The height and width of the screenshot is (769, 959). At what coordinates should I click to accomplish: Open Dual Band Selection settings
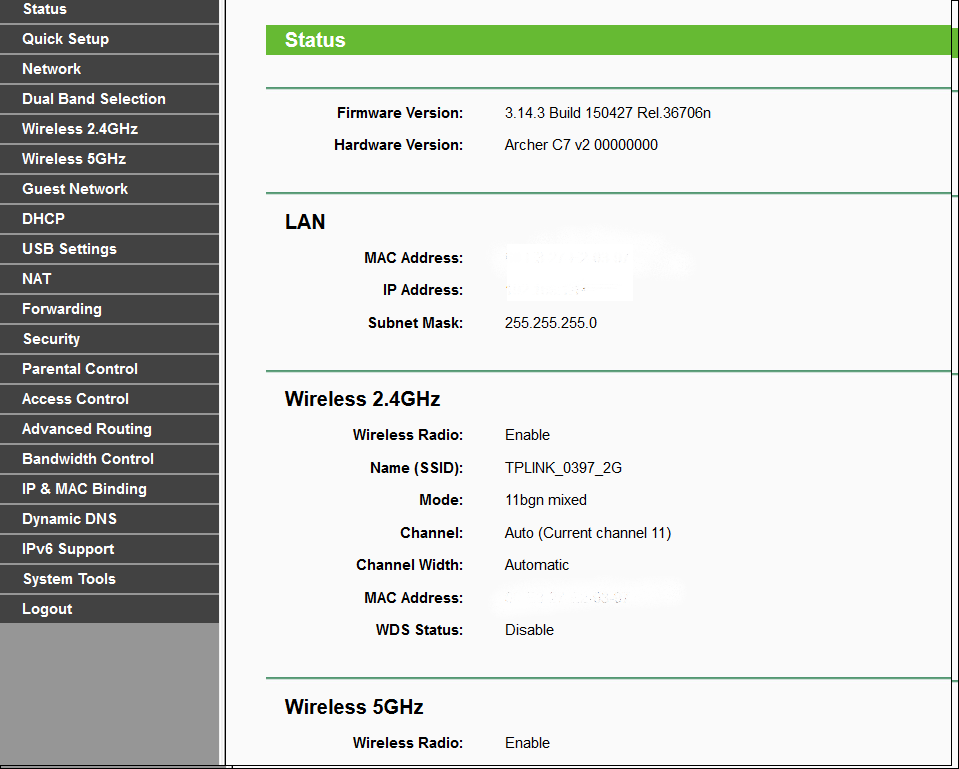point(93,99)
